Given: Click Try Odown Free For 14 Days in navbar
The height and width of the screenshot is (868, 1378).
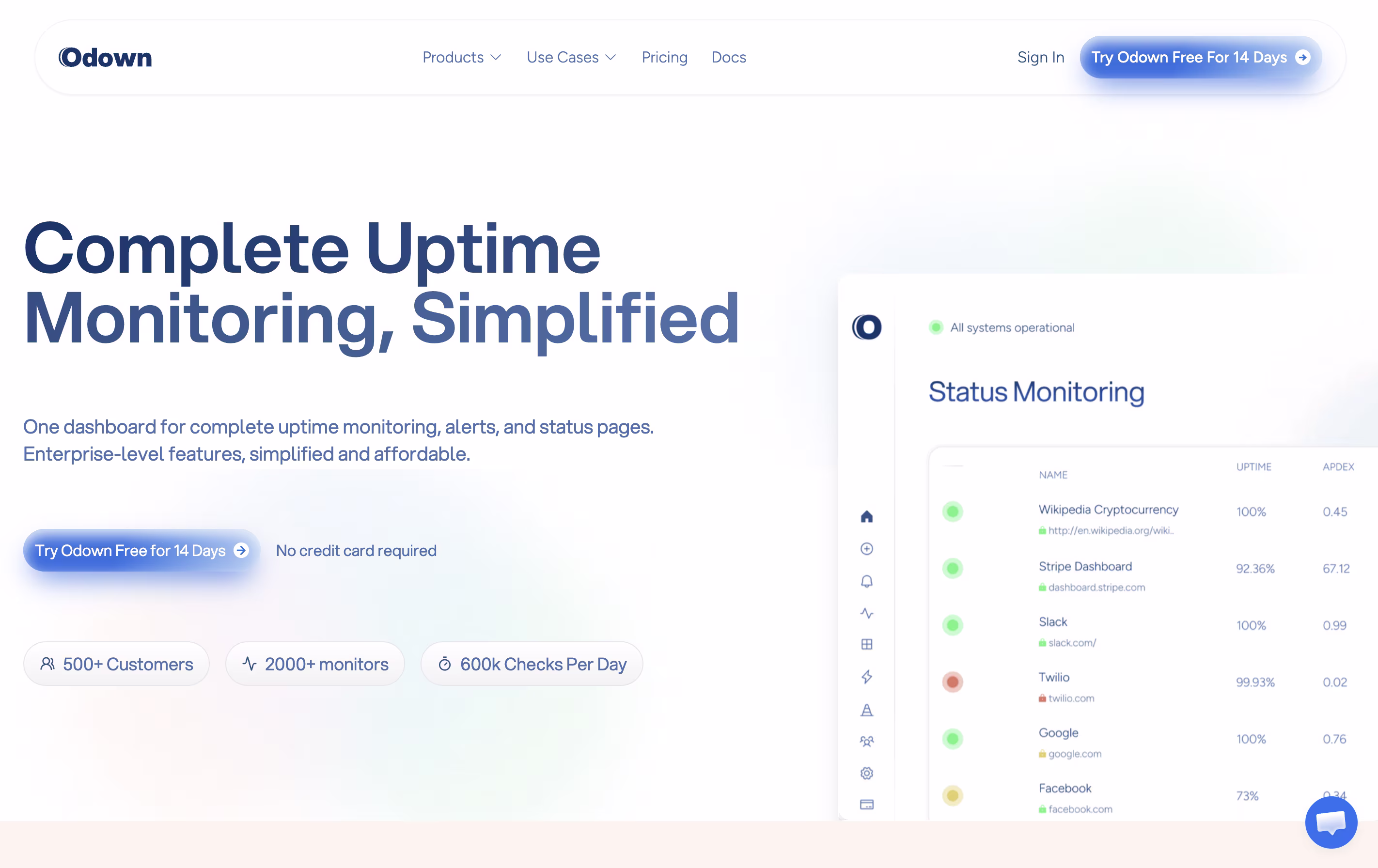Looking at the screenshot, I should pyautogui.click(x=1201, y=57).
